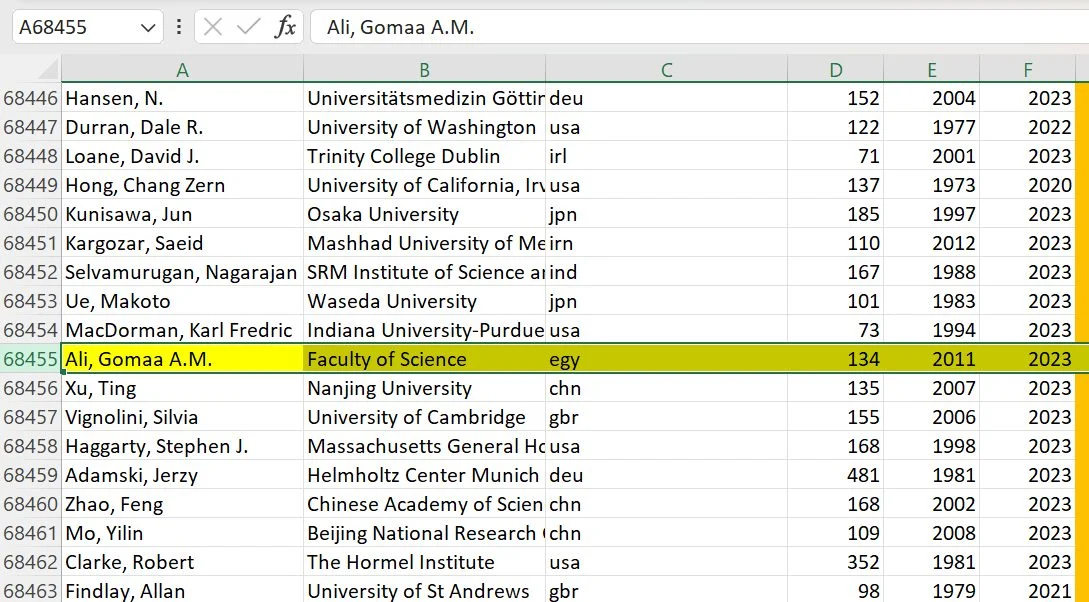
Task: Select the yellow highlighted cell Ali, Gomaa A.M.
Action: pos(182,359)
